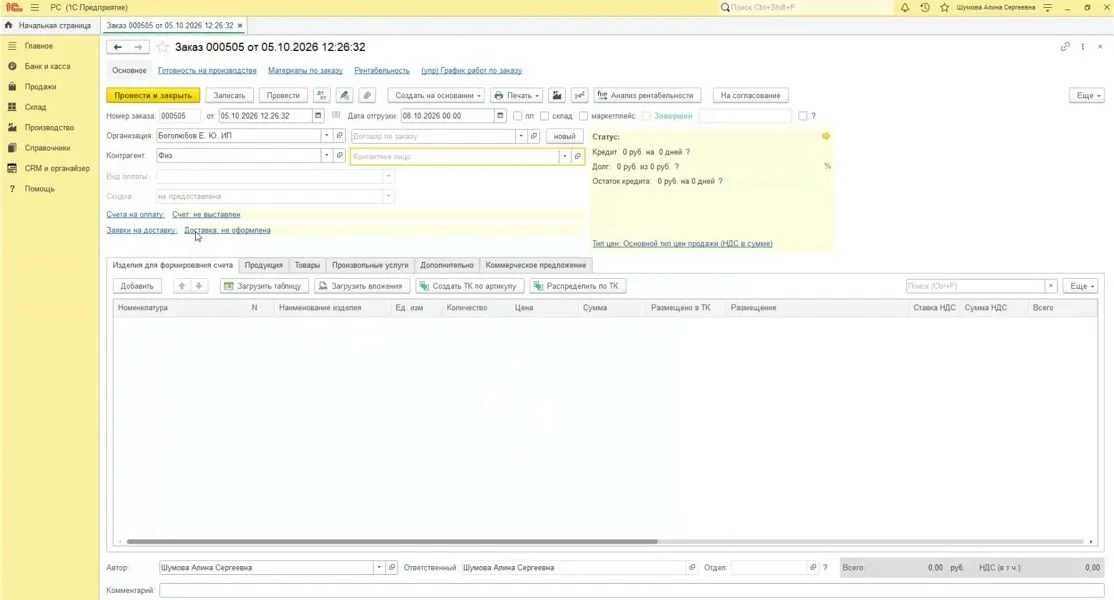Click the Дт/Кт postings icon
1114x600 pixels.
pos(322,95)
